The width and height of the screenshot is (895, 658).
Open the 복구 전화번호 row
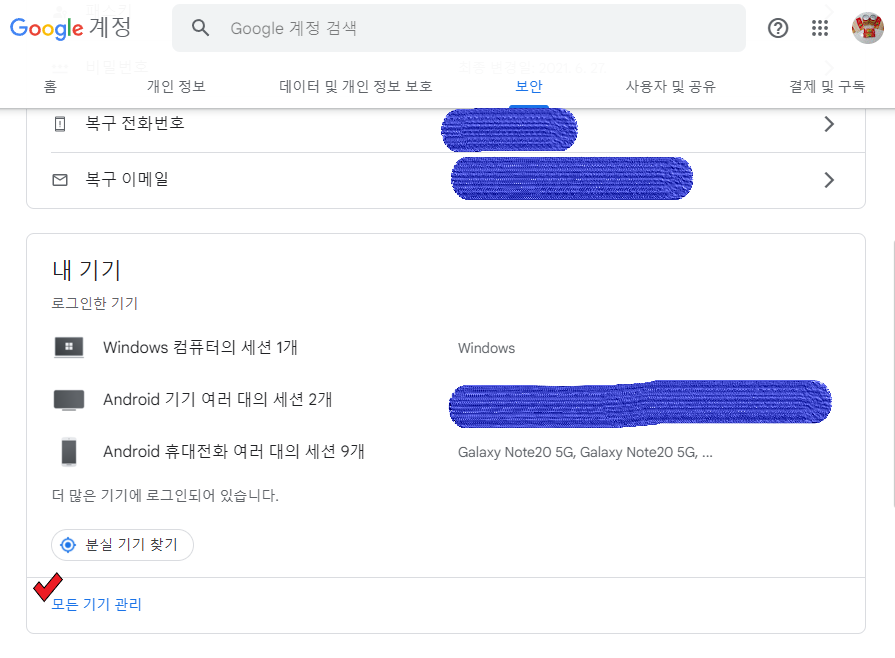click(446, 124)
